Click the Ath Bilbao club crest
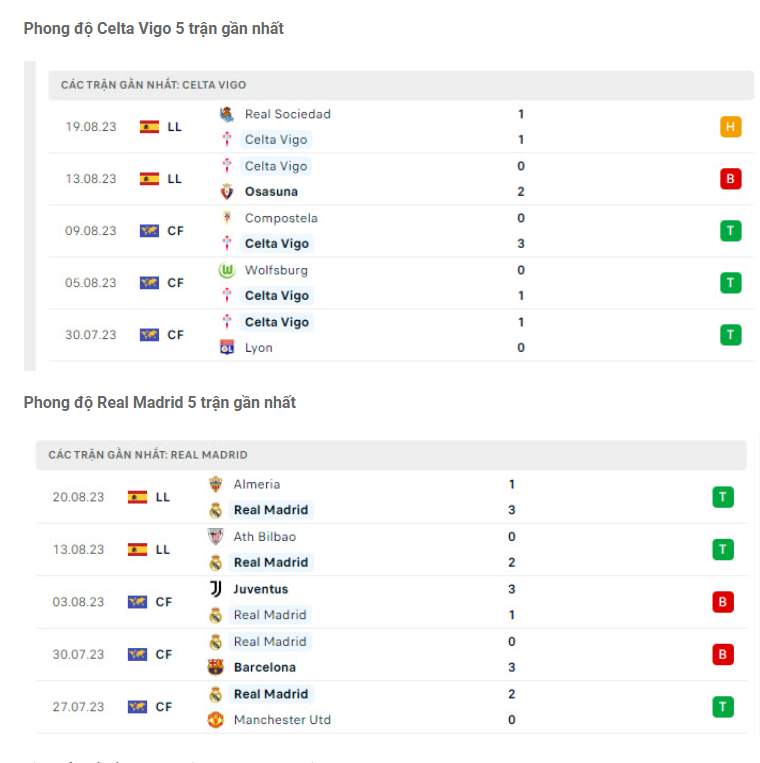760x763 pixels. pos(215,537)
